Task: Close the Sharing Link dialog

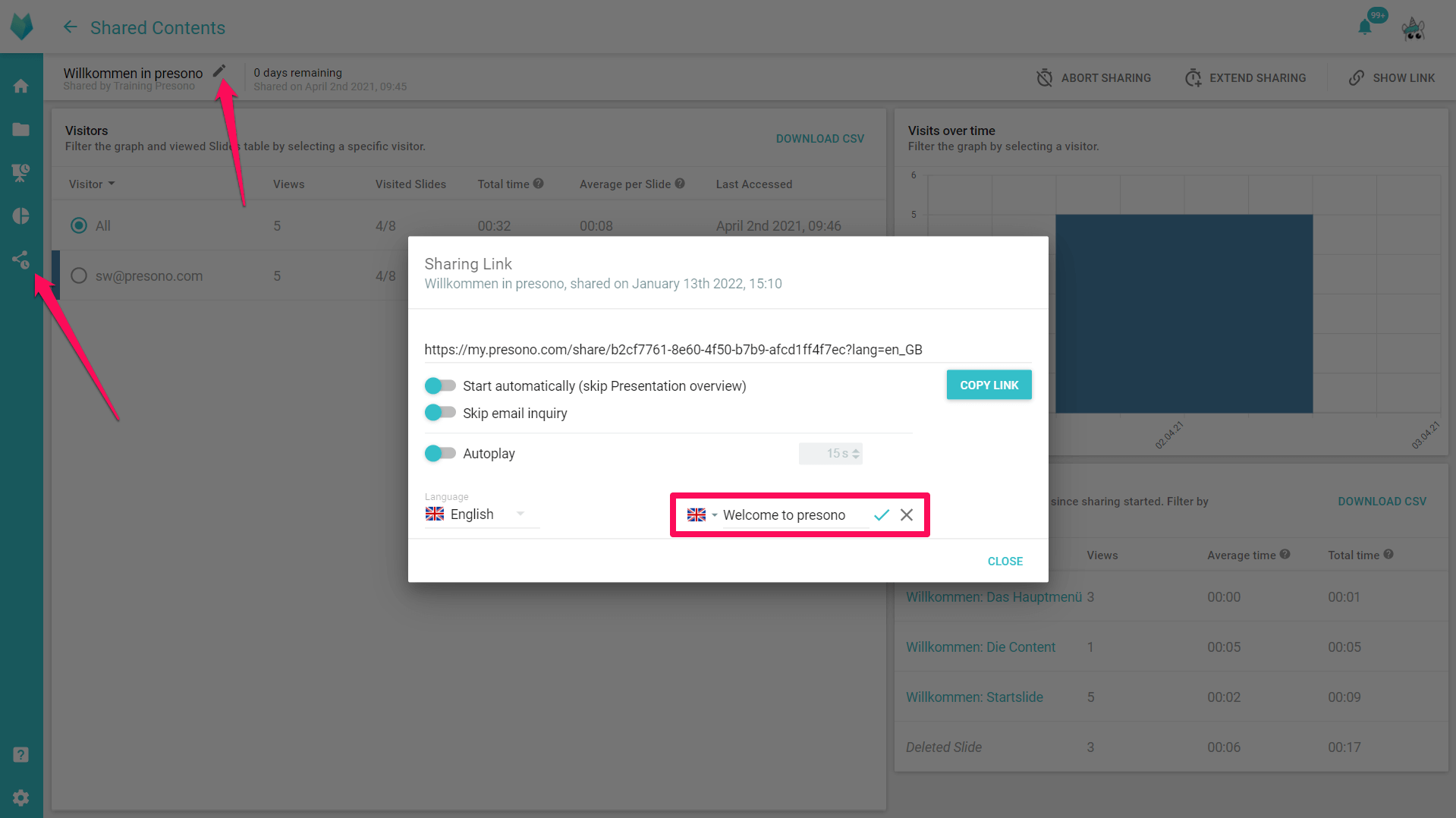Action: pos(1005,562)
